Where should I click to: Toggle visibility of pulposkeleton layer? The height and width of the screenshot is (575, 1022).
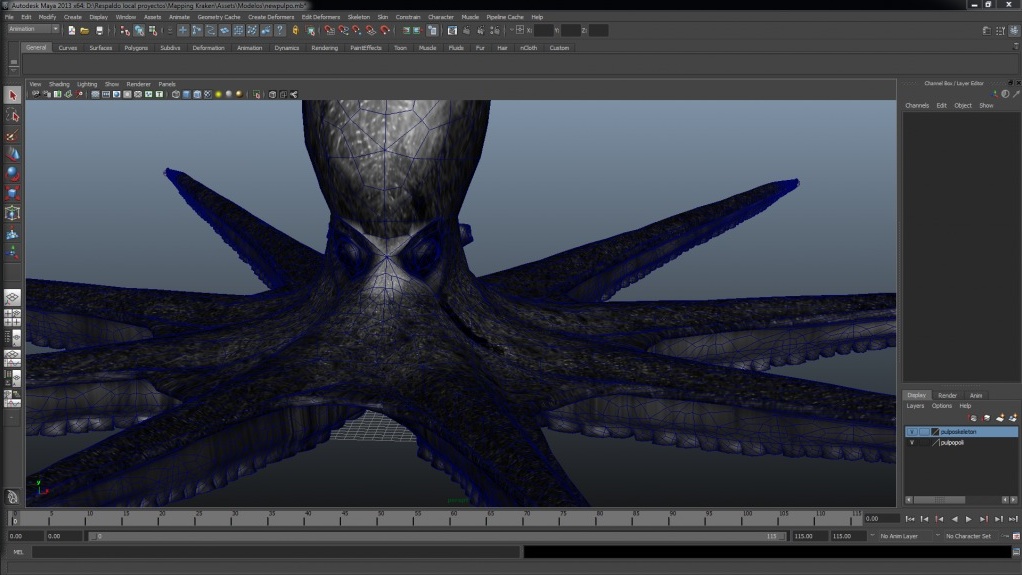pos(911,432)
